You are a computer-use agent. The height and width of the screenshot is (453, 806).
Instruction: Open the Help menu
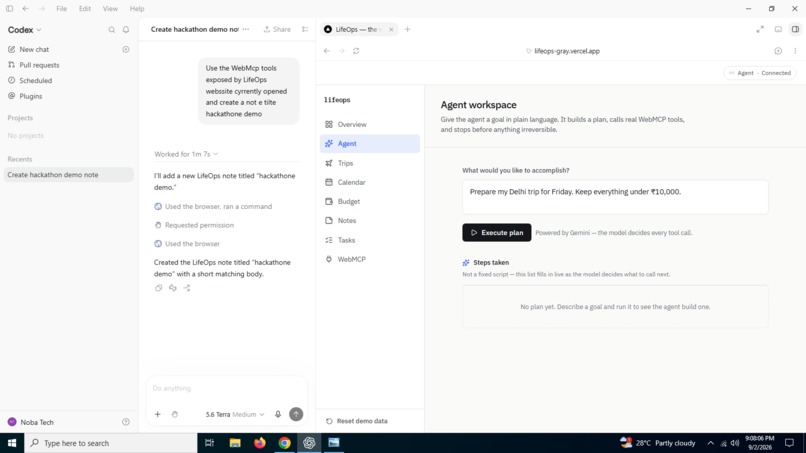pyautogui.click(x=137, y=9)
